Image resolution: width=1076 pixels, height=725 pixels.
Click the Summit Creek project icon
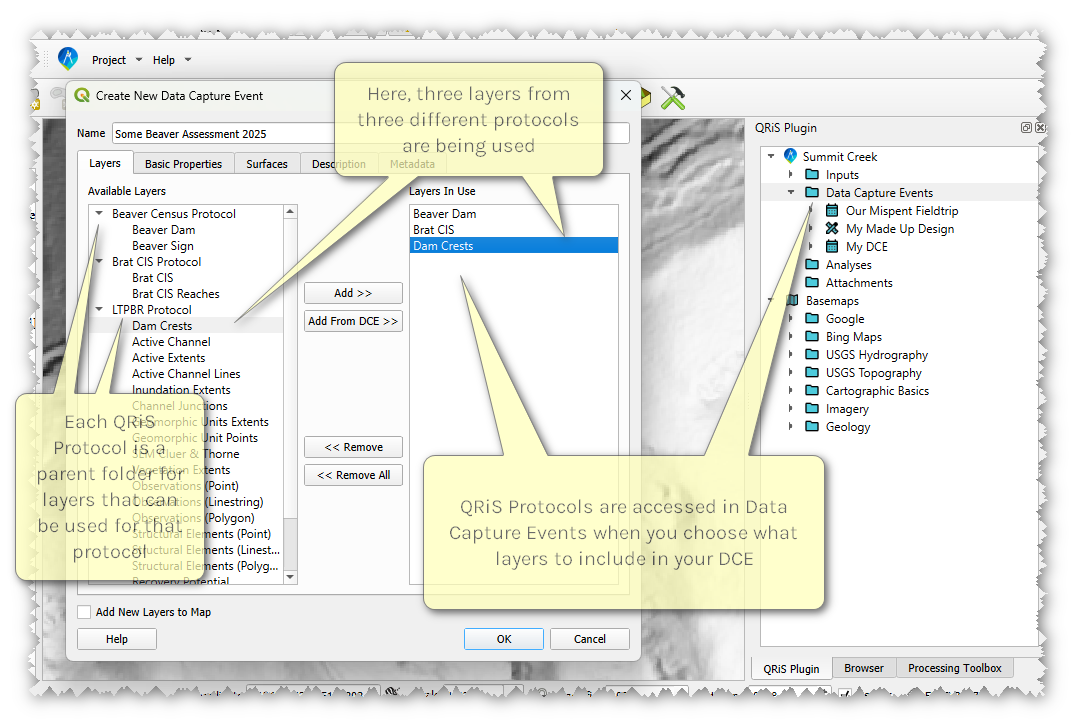tap(790, 157)
